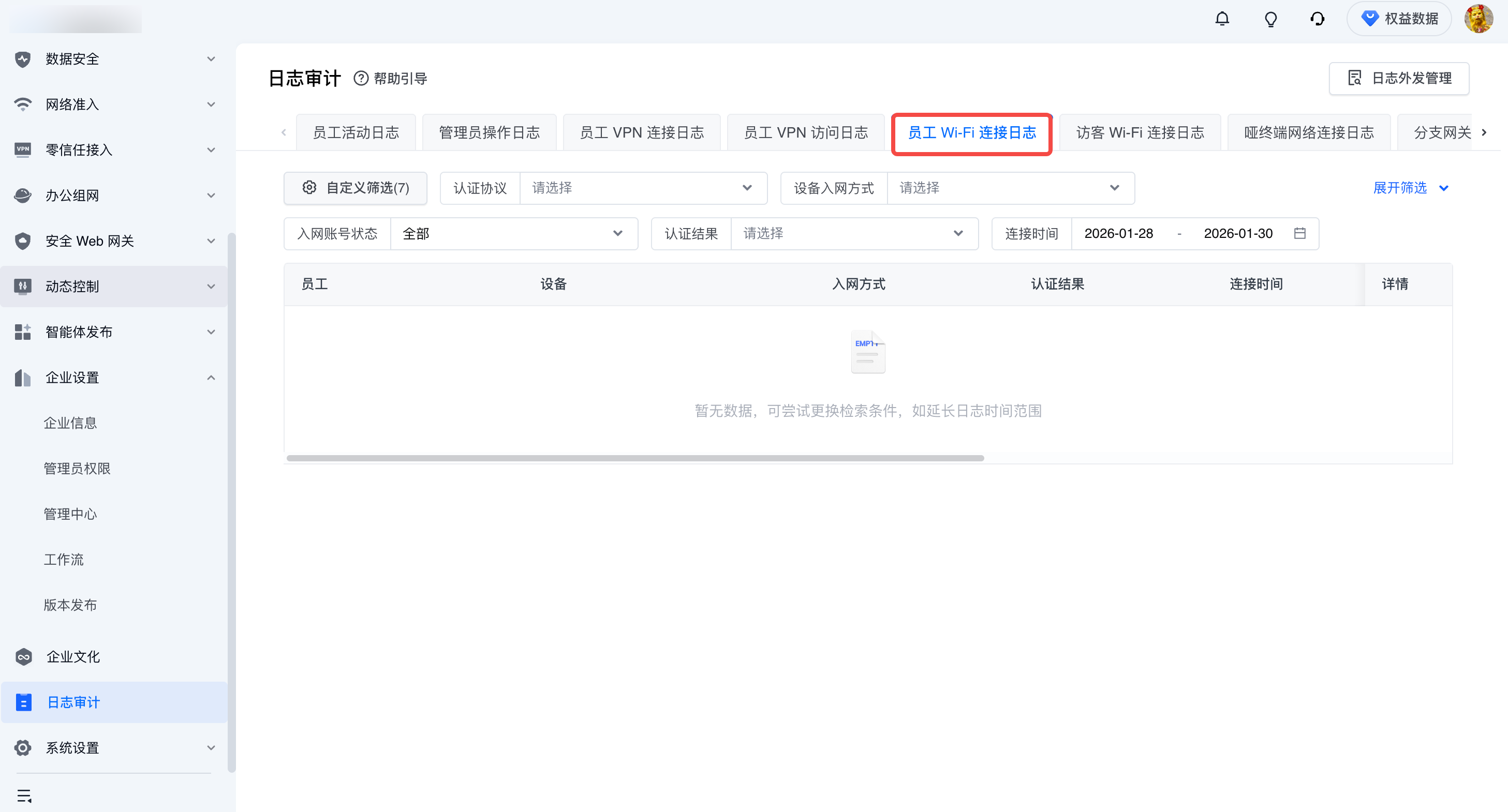Viewport: 1508px width, 812px height.
Task: Open the 帮助引导 link
Action: pos(391,79)
